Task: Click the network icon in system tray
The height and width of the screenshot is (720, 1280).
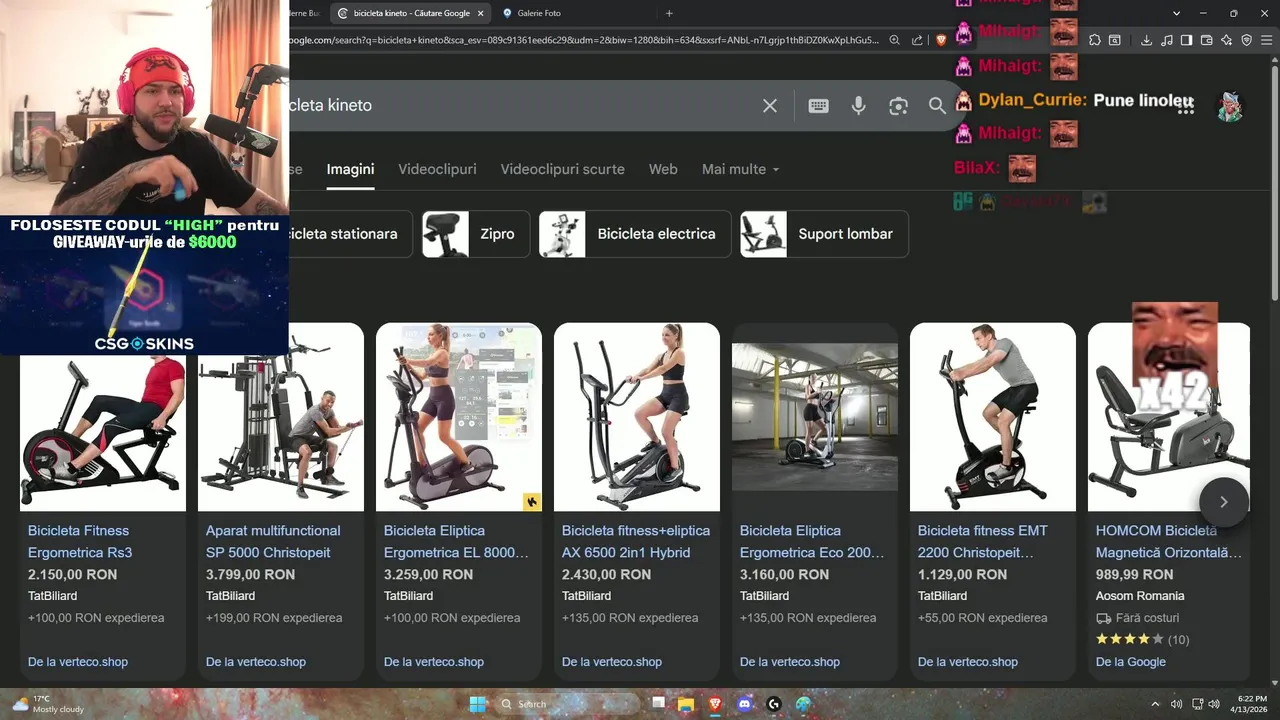Action: point(1197,704)
